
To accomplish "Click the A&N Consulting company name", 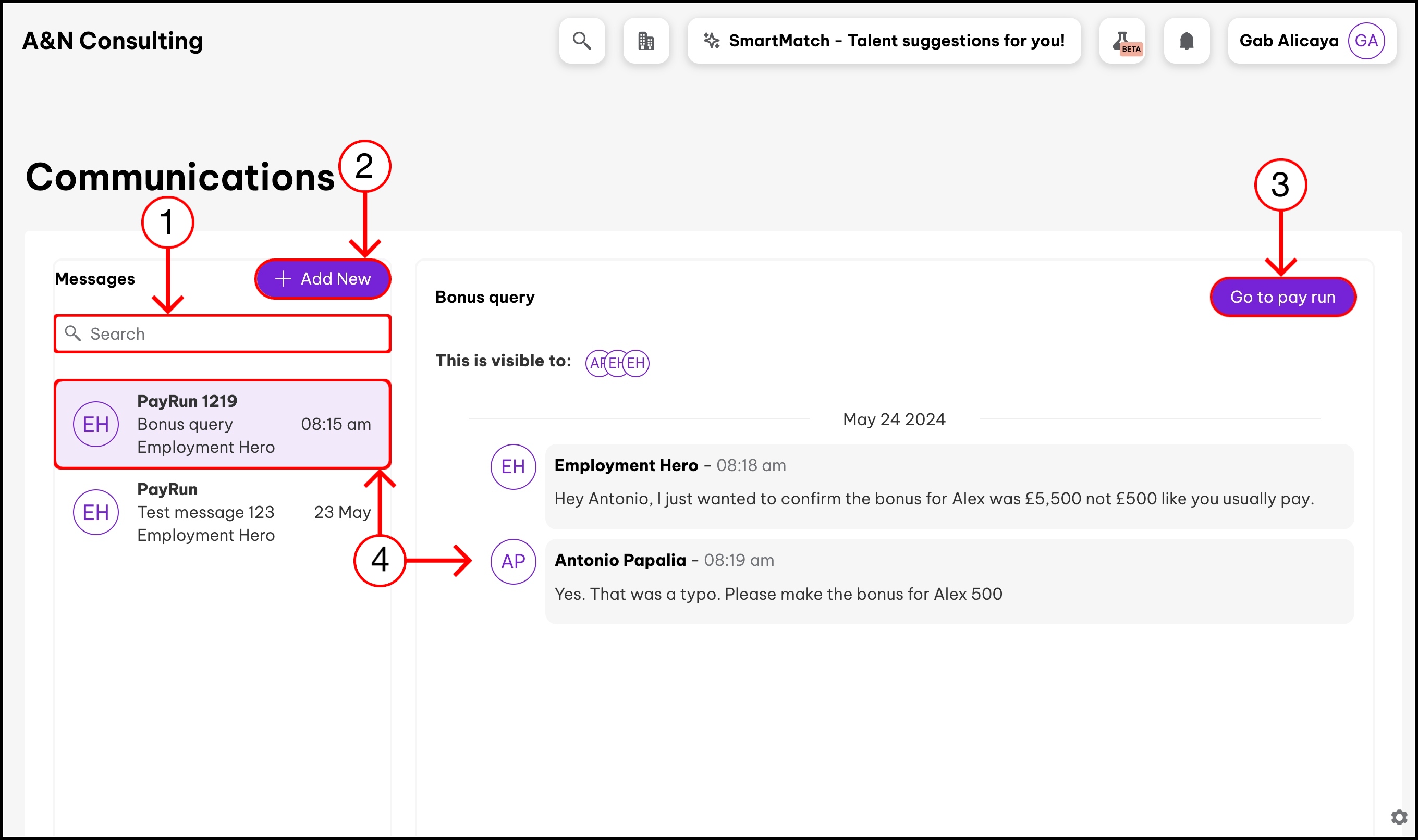I will point(112,41).
